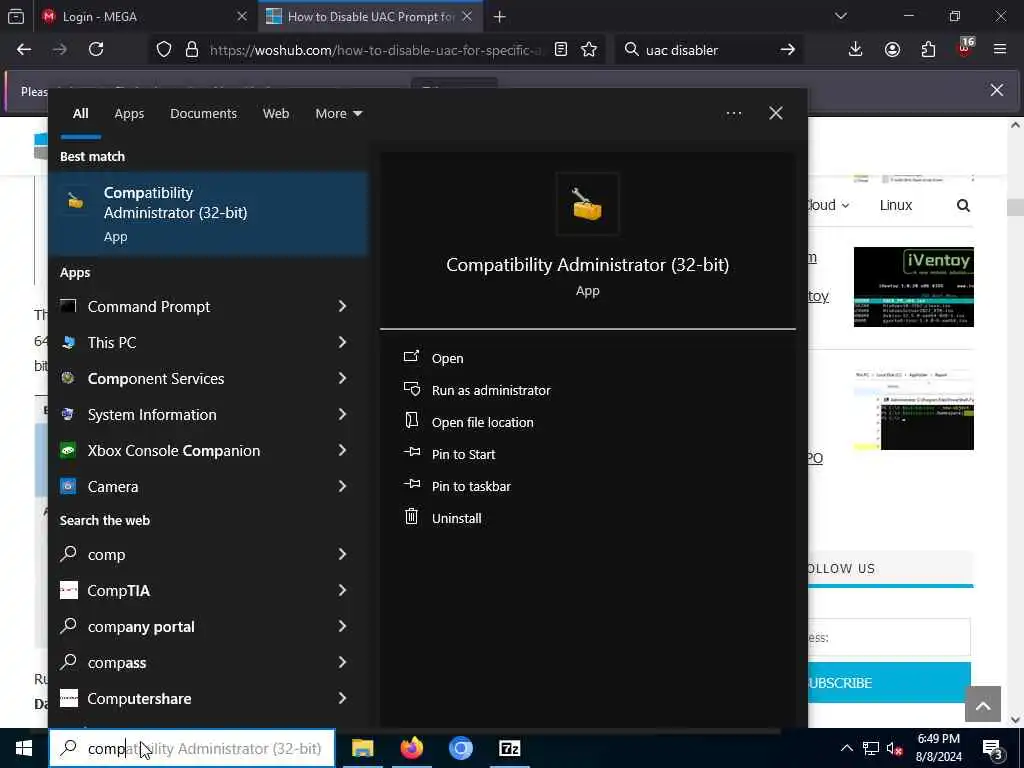Expand details arrow for Camera
This screenshot has height=768, width=1024.
click(342, 486)
